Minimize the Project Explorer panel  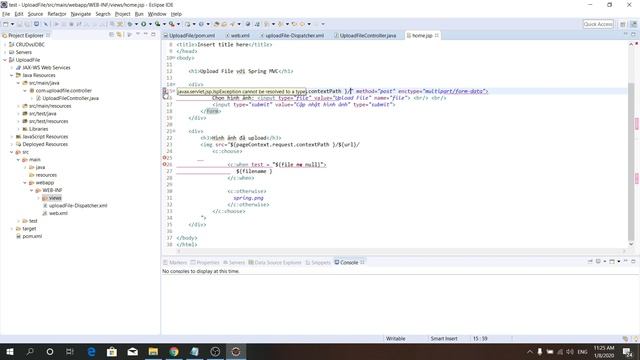pyautogui.click(x=146, y=35)
